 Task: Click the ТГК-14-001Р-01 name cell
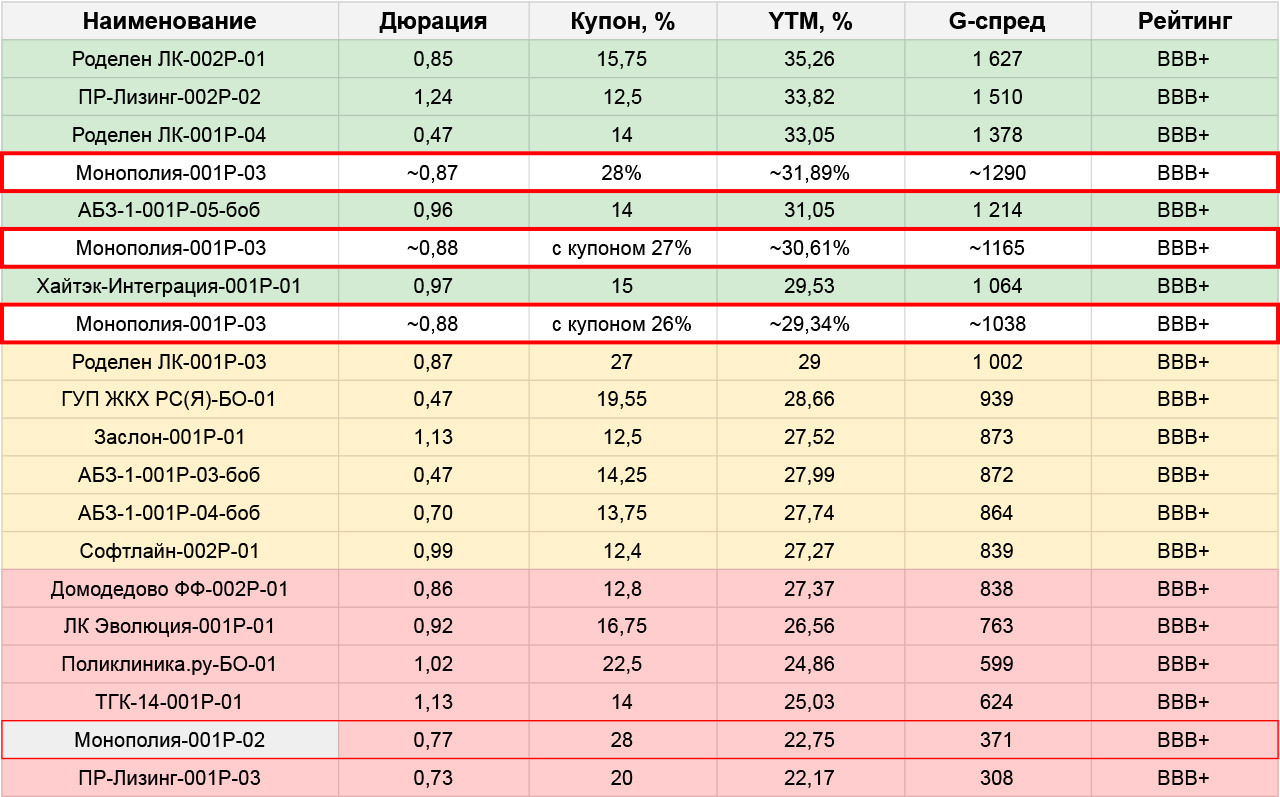(169, 702)
